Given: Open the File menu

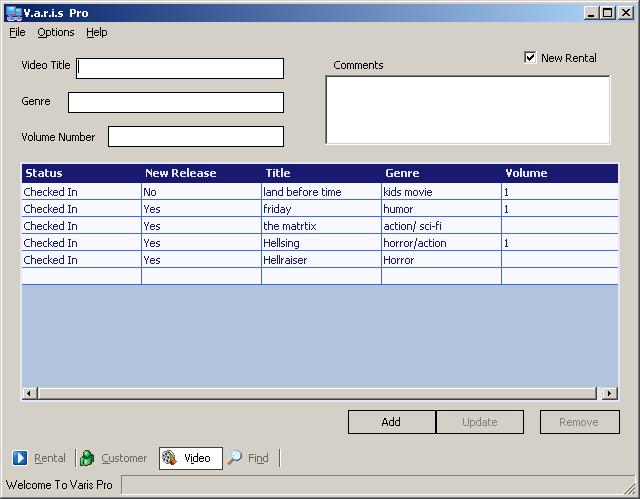Looking at the screenshot, I should coord(17,32).
